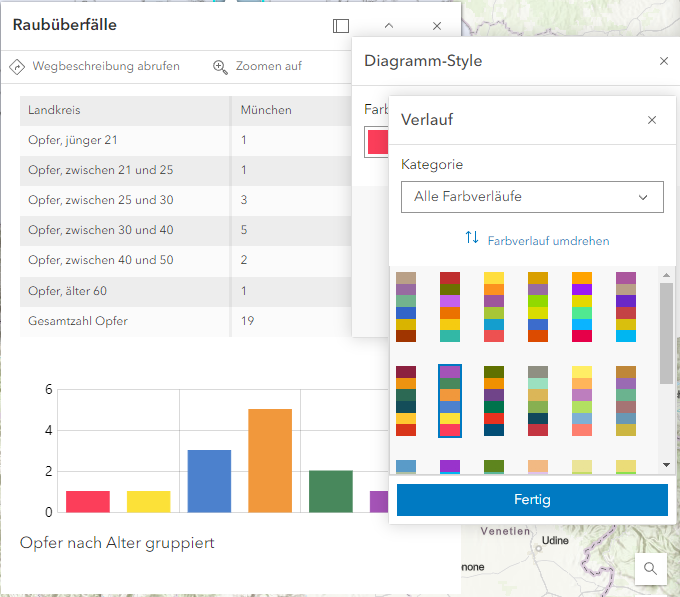Close the Raubüberfälle popup

[x=437, y=26]
